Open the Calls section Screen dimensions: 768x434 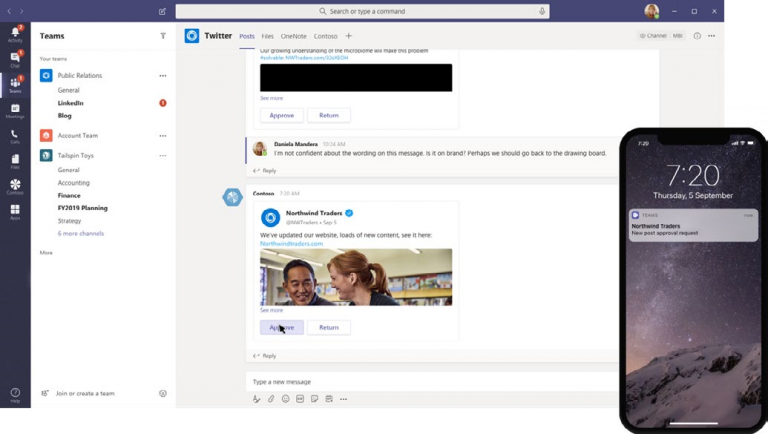point(14,135)
